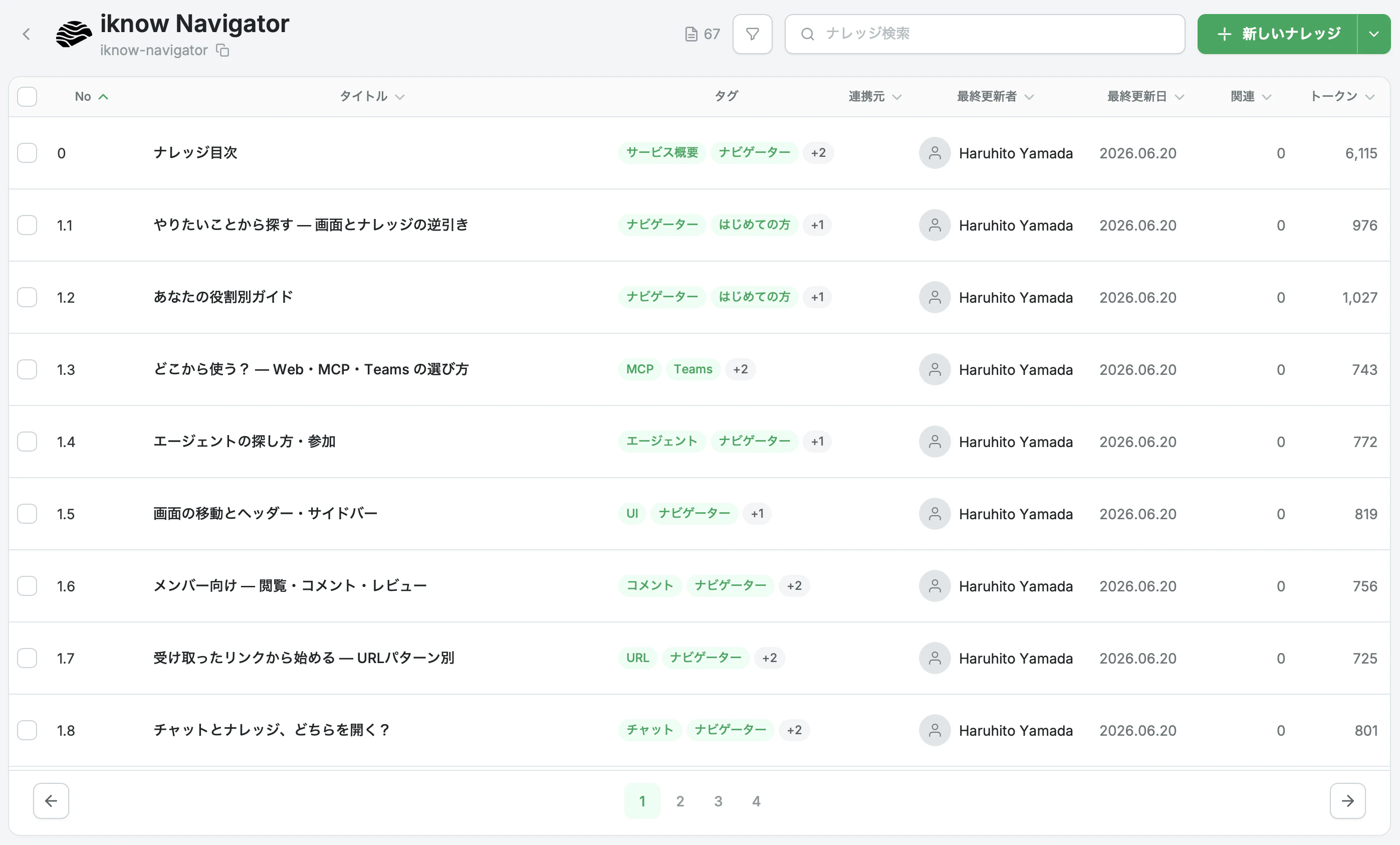Click the iknow Navigator logo
Screen dimensions: 1400x845
[74, 34]
